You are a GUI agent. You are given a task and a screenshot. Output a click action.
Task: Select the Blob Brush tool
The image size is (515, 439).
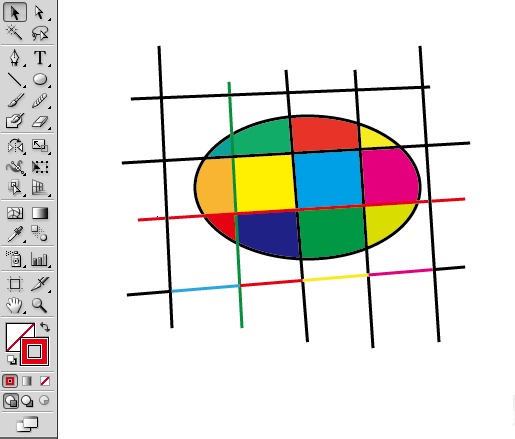click(x=15, y=121)
